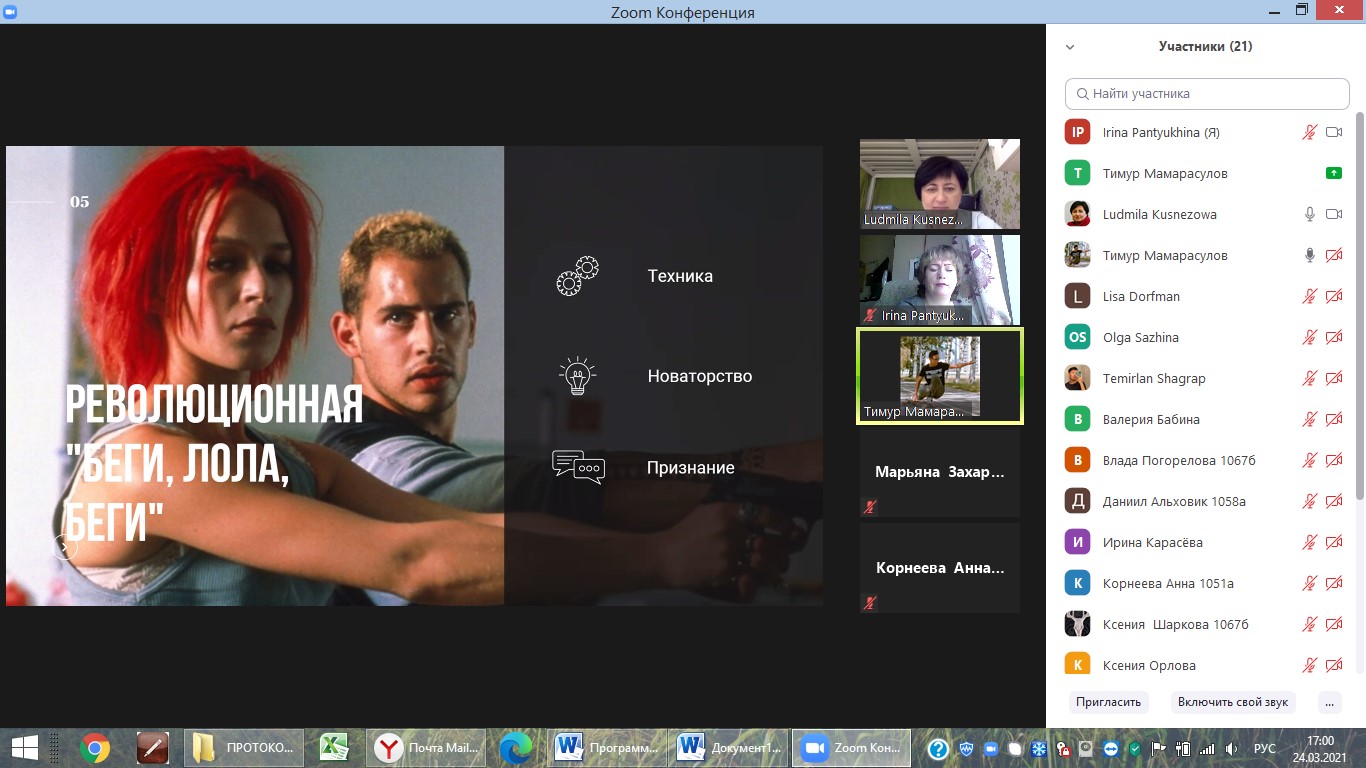Click the name Даниил Альховик 1058а
The height and width of the screenshot is (768, 1366).
tap(1174, 501)
